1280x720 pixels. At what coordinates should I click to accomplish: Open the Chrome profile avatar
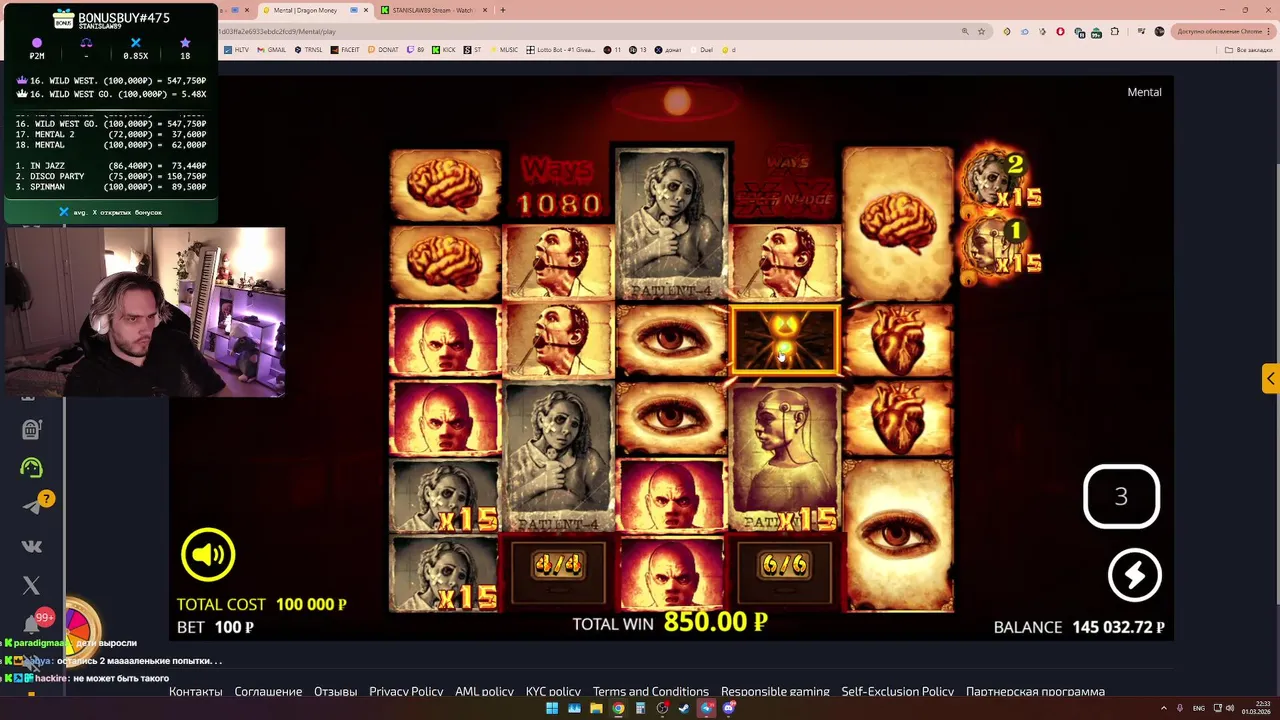[x=1159, y=31]
